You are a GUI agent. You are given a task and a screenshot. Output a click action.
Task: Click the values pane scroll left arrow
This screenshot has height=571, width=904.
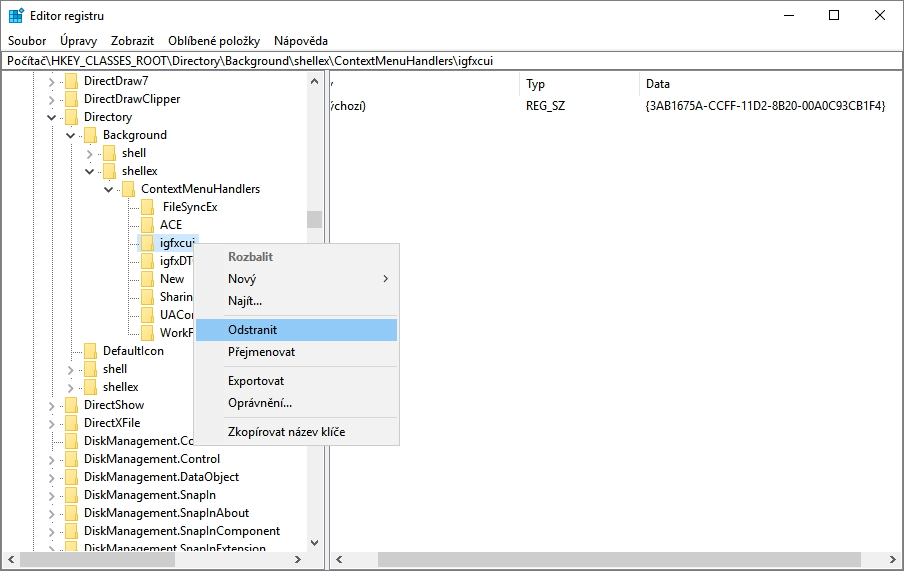click(339, 559)
